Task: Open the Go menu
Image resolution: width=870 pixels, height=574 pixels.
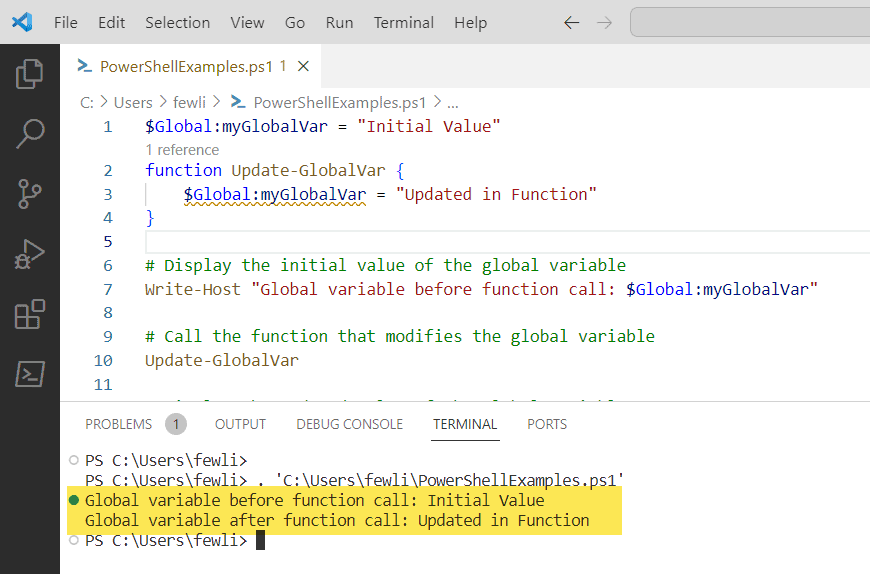Action: click(295, 23)
